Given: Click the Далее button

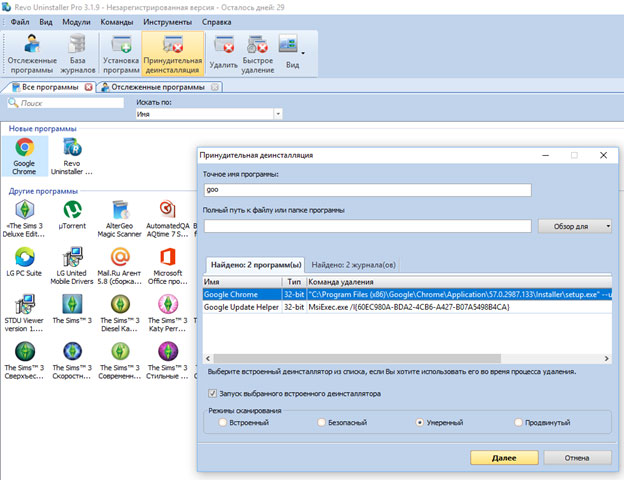Looking at the screenshot, I should point(504,458).
